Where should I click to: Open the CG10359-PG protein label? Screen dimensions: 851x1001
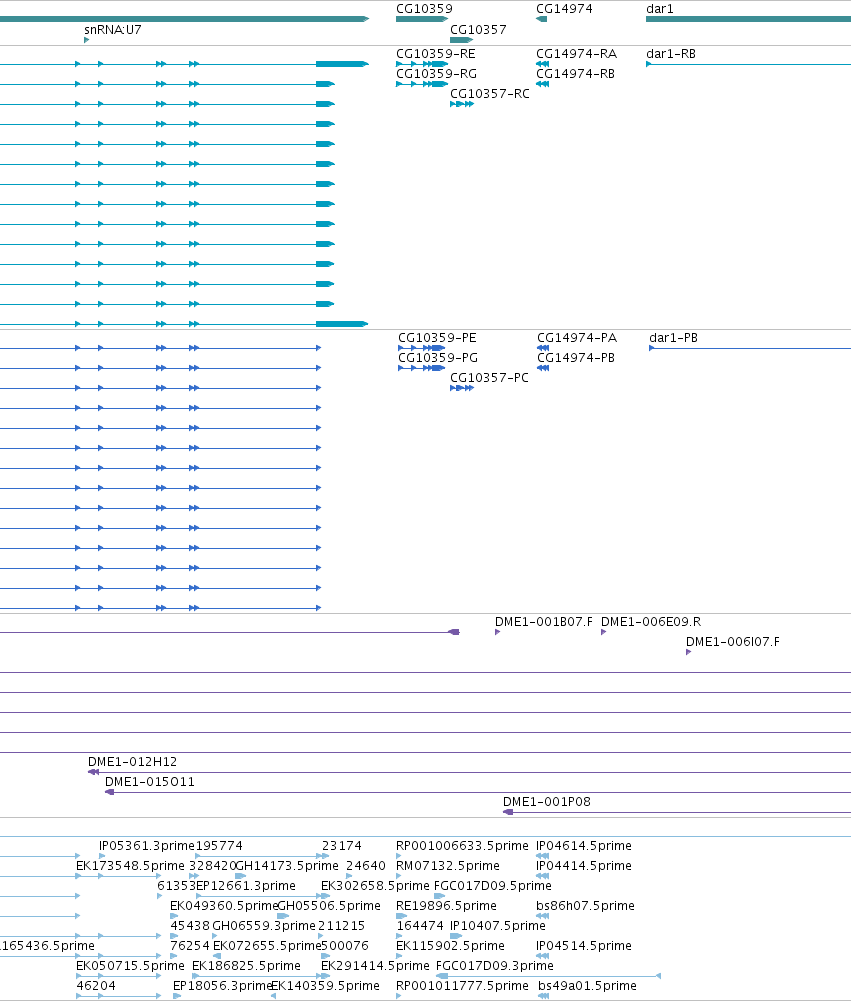pyautogui.click(x=437, y=358)
